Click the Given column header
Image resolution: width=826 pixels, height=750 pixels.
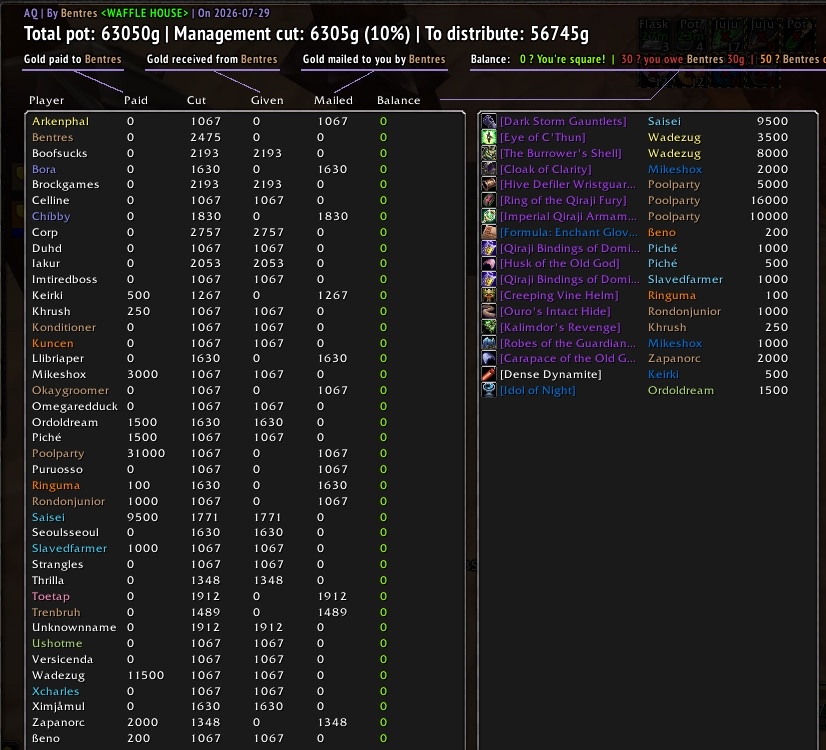[267, 100]
